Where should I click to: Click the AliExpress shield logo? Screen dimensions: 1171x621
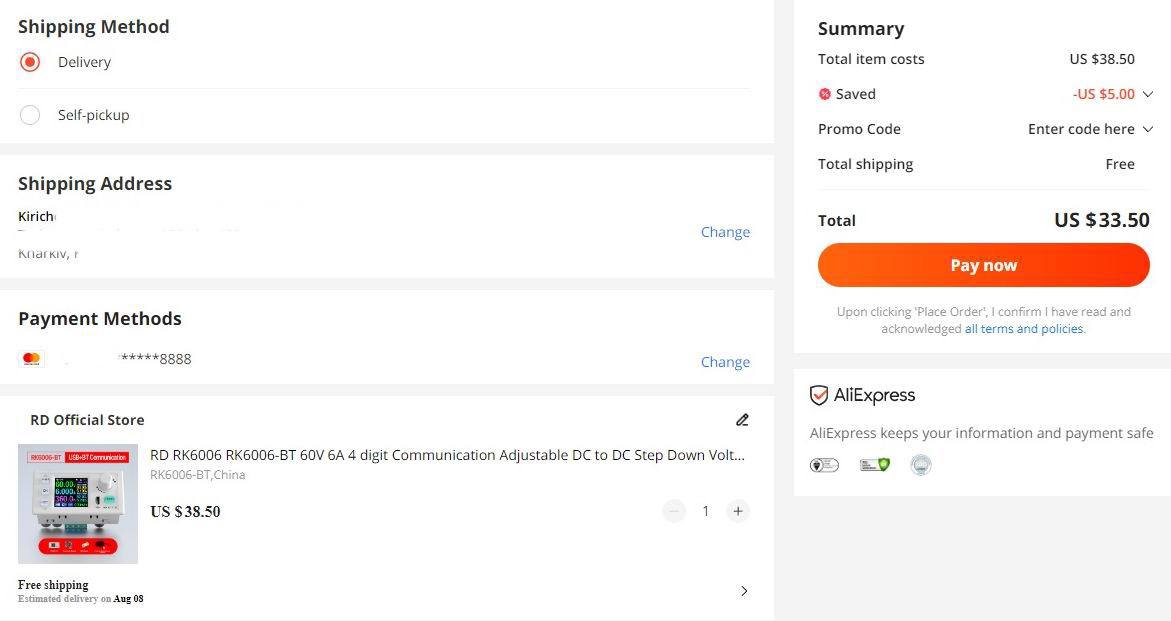click(819, 395)
